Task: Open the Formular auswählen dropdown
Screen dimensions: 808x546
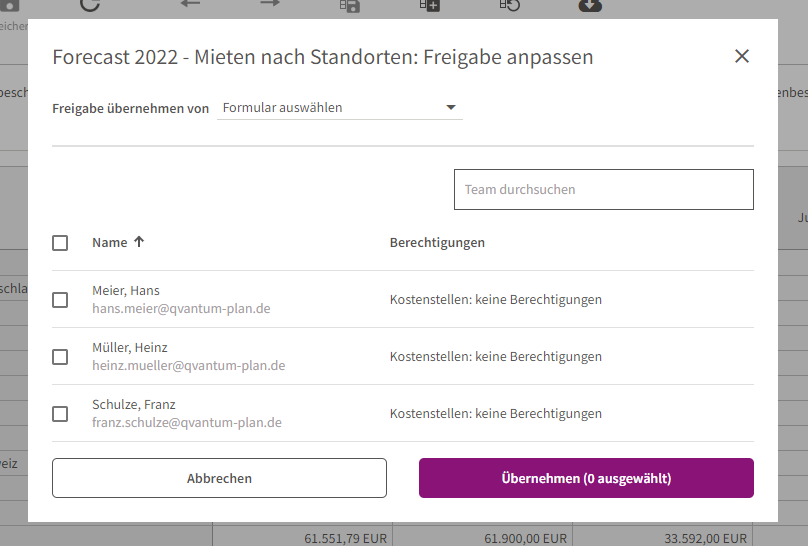Action: (339, 108)
